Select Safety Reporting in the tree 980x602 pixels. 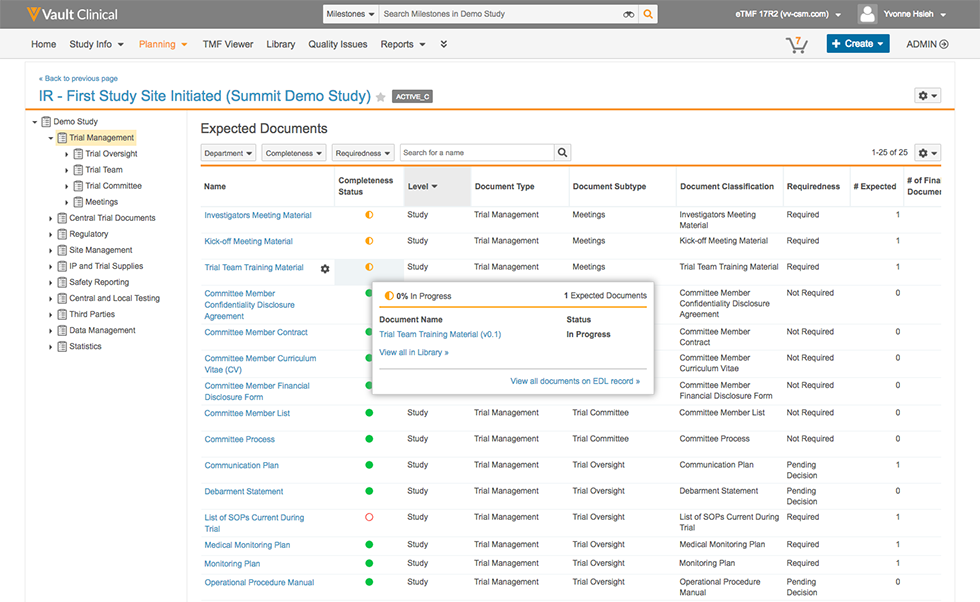click(x=99, y=282)
